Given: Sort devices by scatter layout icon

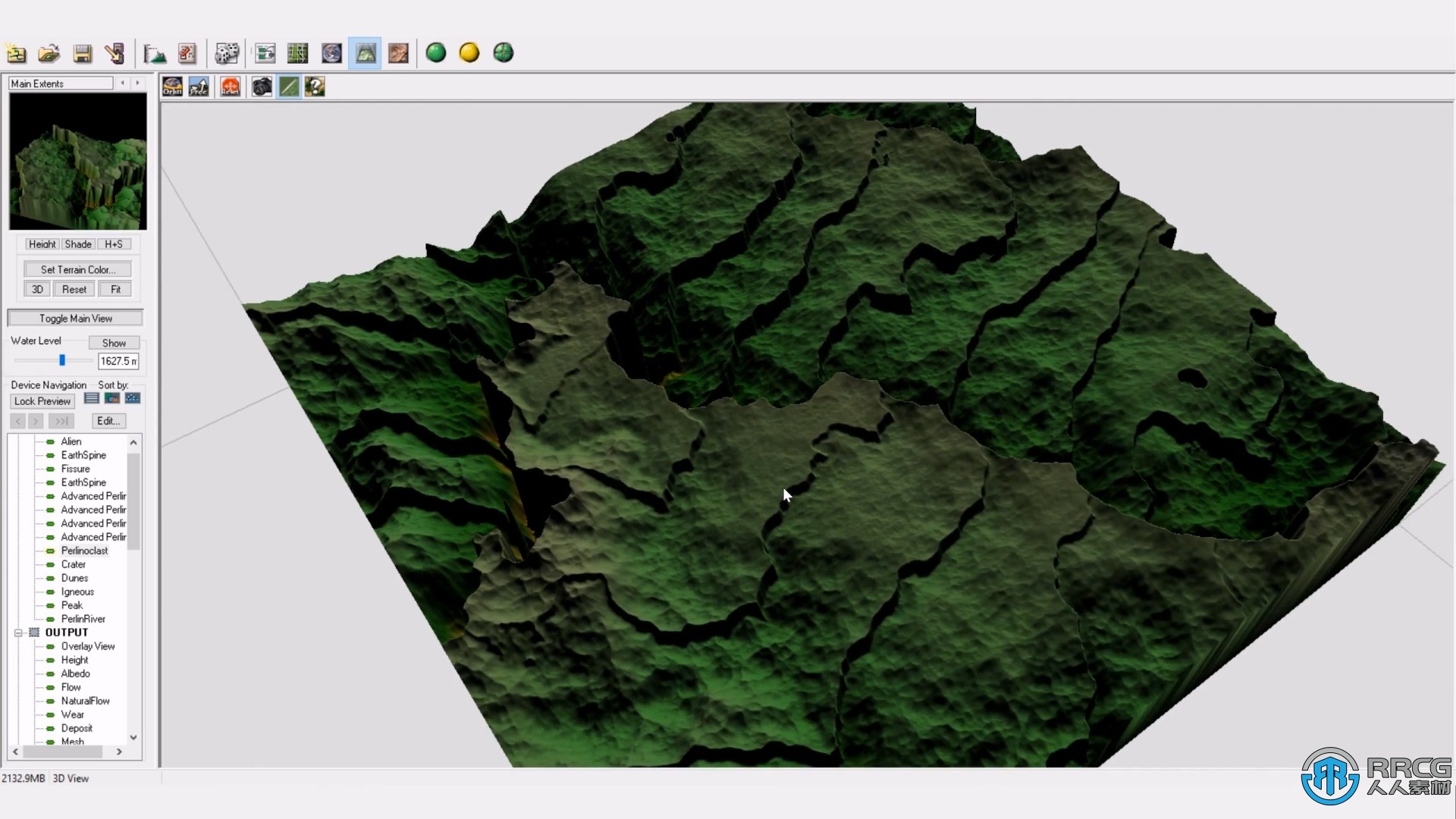Looking at the screenshot, I should coord(133,398).
